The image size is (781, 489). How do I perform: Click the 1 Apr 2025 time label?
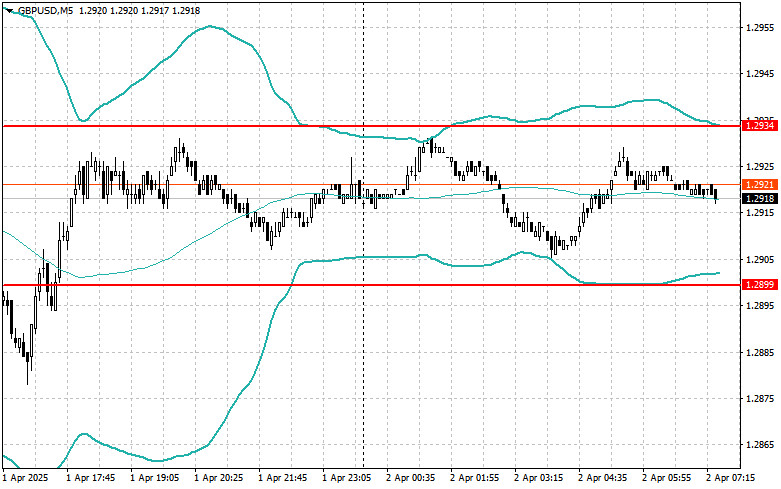tap(27, 478)
